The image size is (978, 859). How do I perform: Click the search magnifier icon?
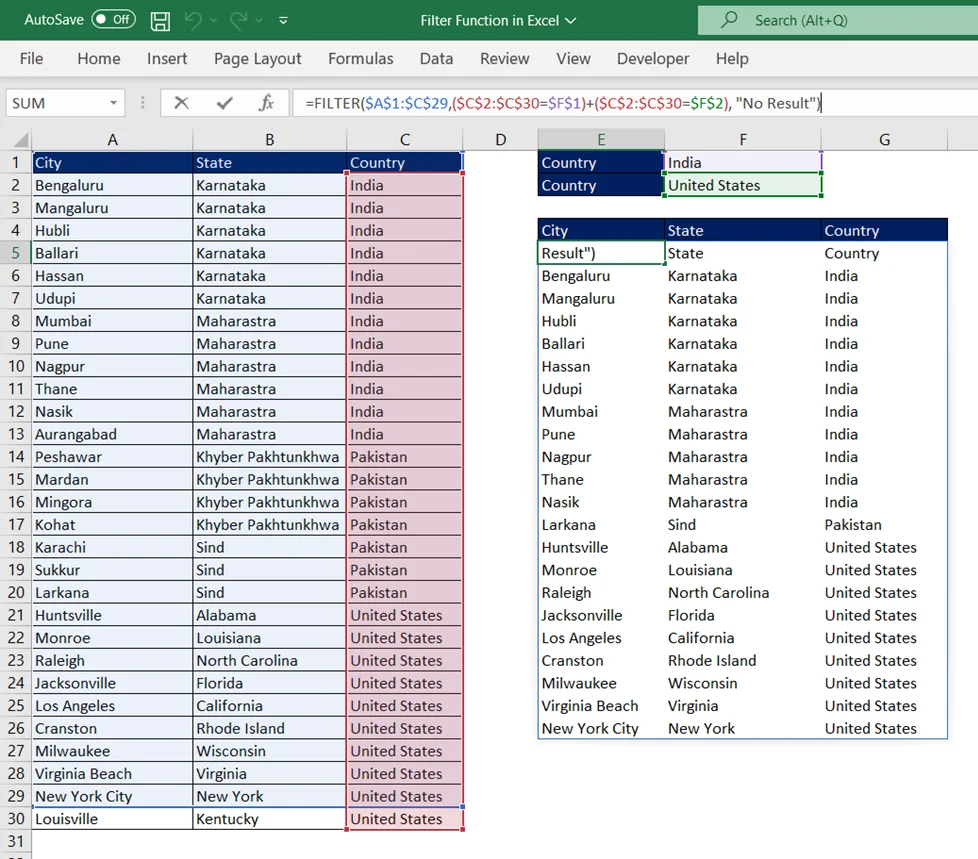(730, 20)
